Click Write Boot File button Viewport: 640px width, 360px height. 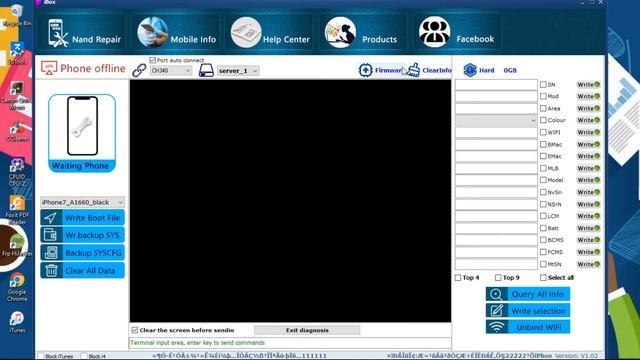coord(82,218)
